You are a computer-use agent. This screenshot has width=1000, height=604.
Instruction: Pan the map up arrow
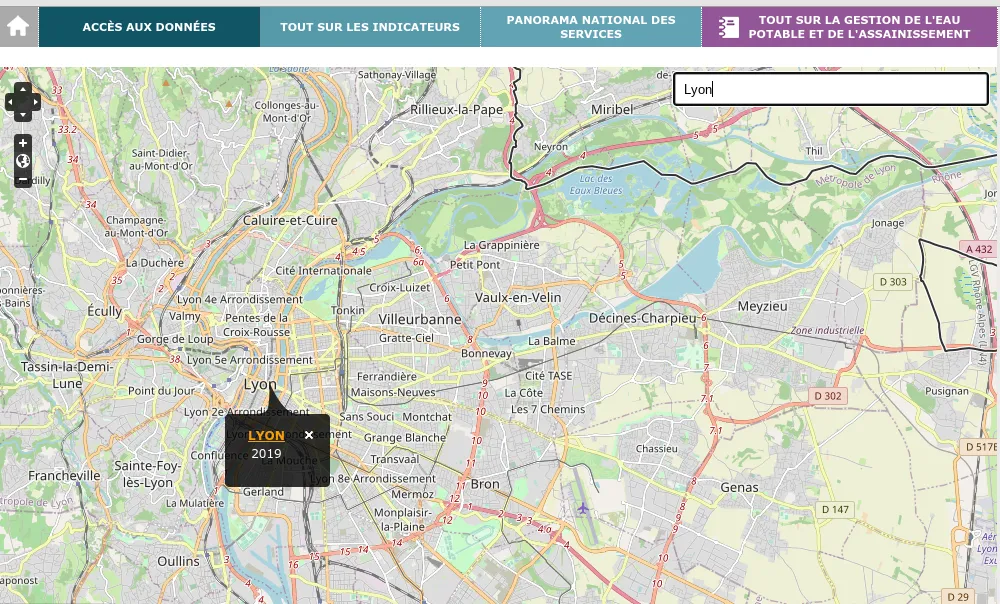click(x=23, y=89)
